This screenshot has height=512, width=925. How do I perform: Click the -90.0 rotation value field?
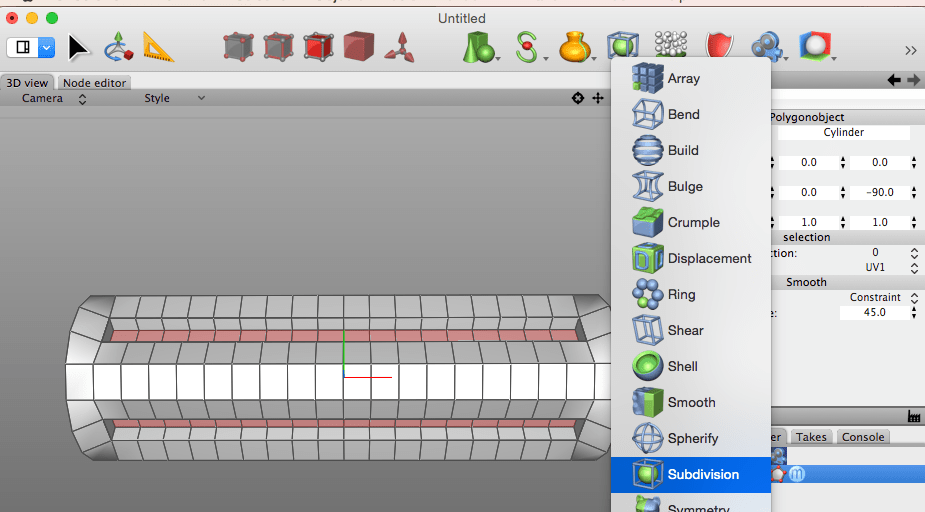point(880,192)
